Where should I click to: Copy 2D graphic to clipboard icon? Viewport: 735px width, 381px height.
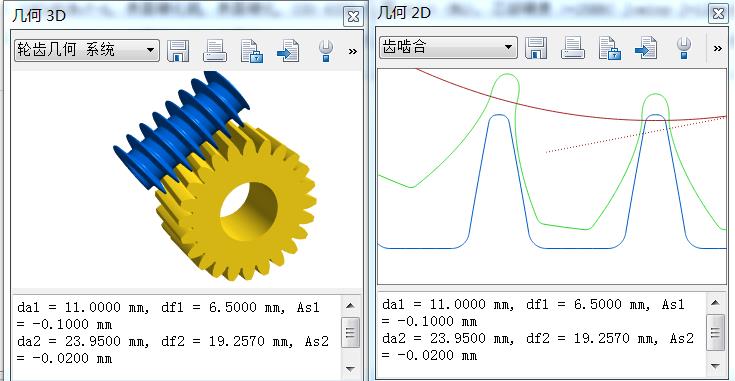pos(610,48)
